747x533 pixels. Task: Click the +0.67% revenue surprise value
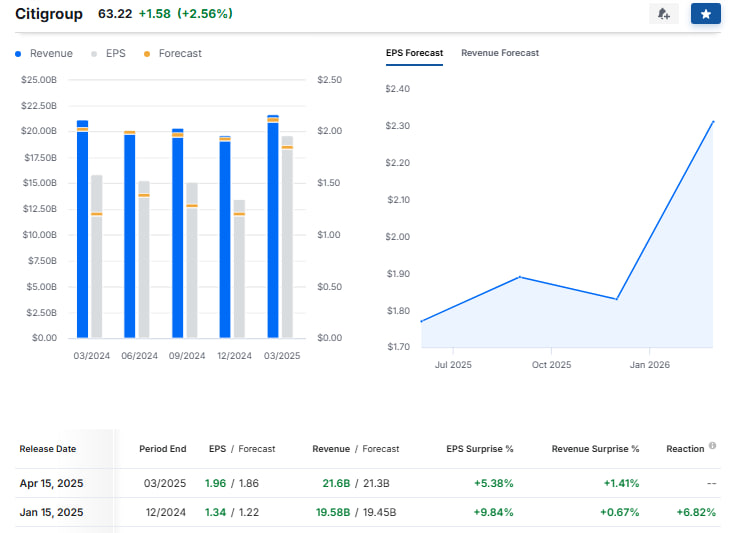point(619,512)
